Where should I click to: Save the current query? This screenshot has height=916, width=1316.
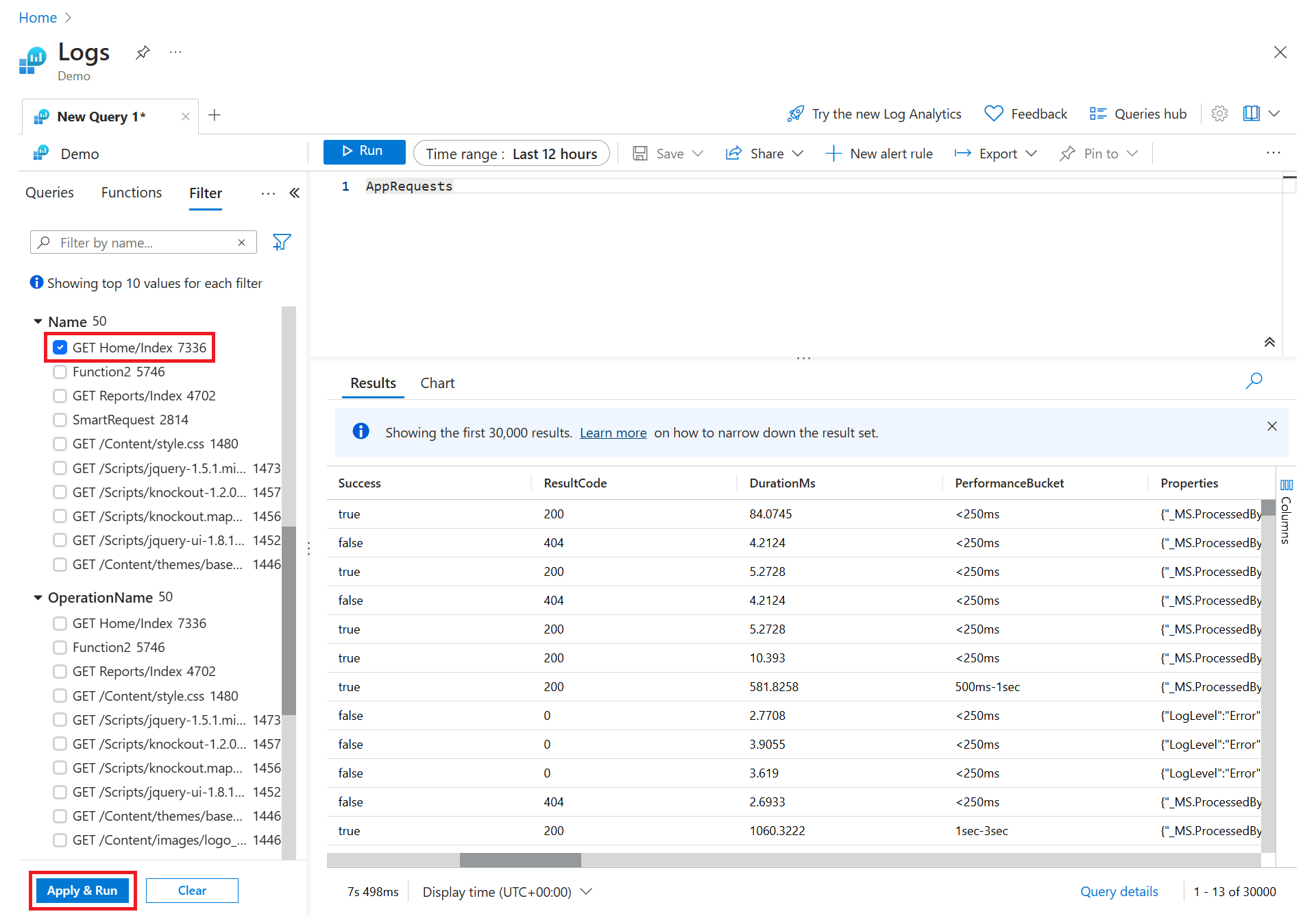(667, 153)
